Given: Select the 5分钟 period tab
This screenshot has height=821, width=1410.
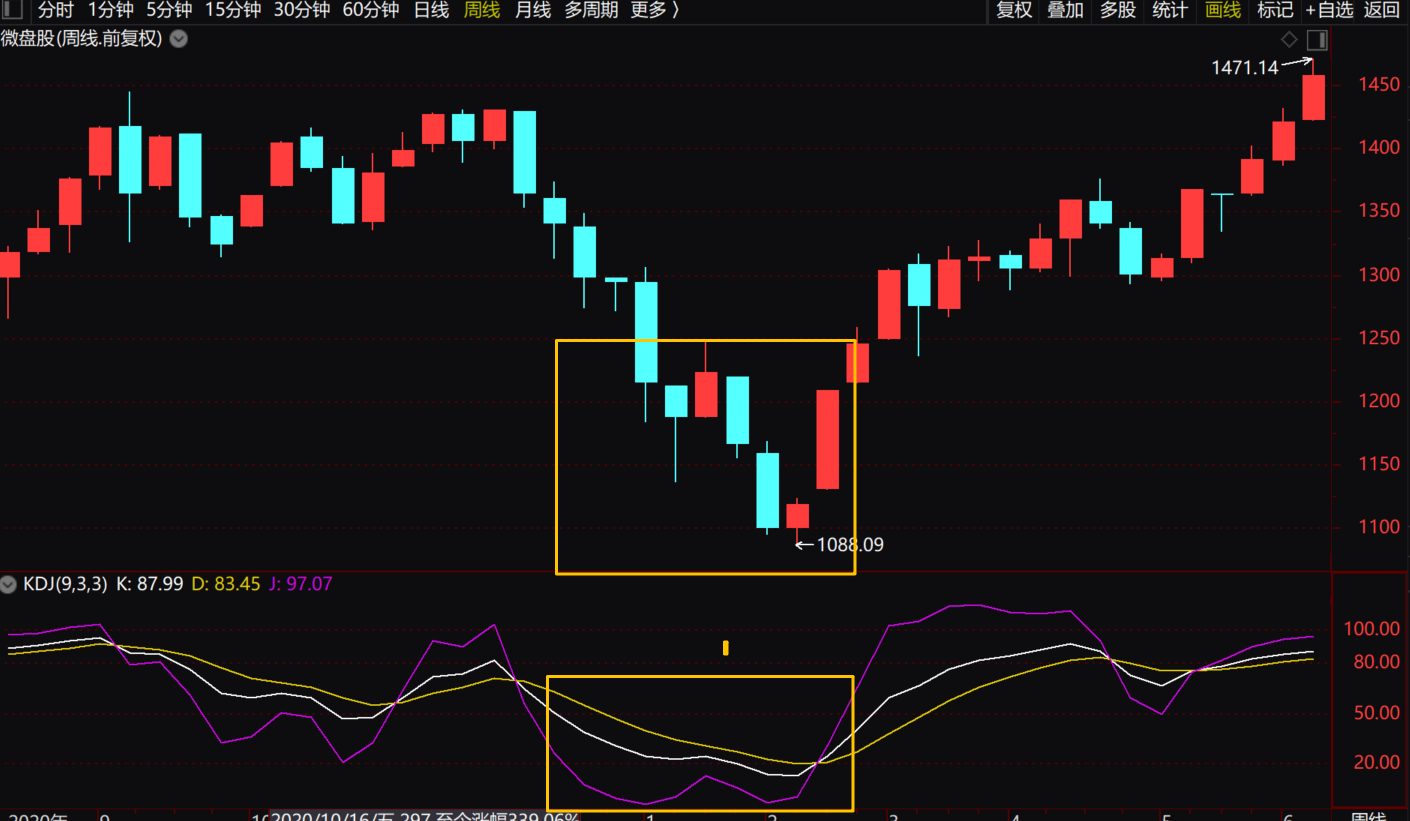Looking at the screenshot, I should [169, 10].
